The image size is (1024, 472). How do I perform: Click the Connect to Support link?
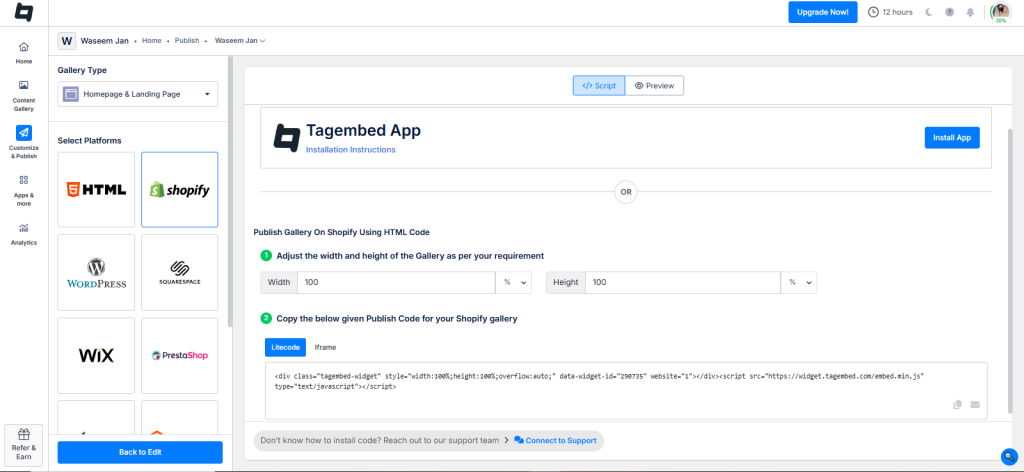pyautogui.click(x=555, y=441)
